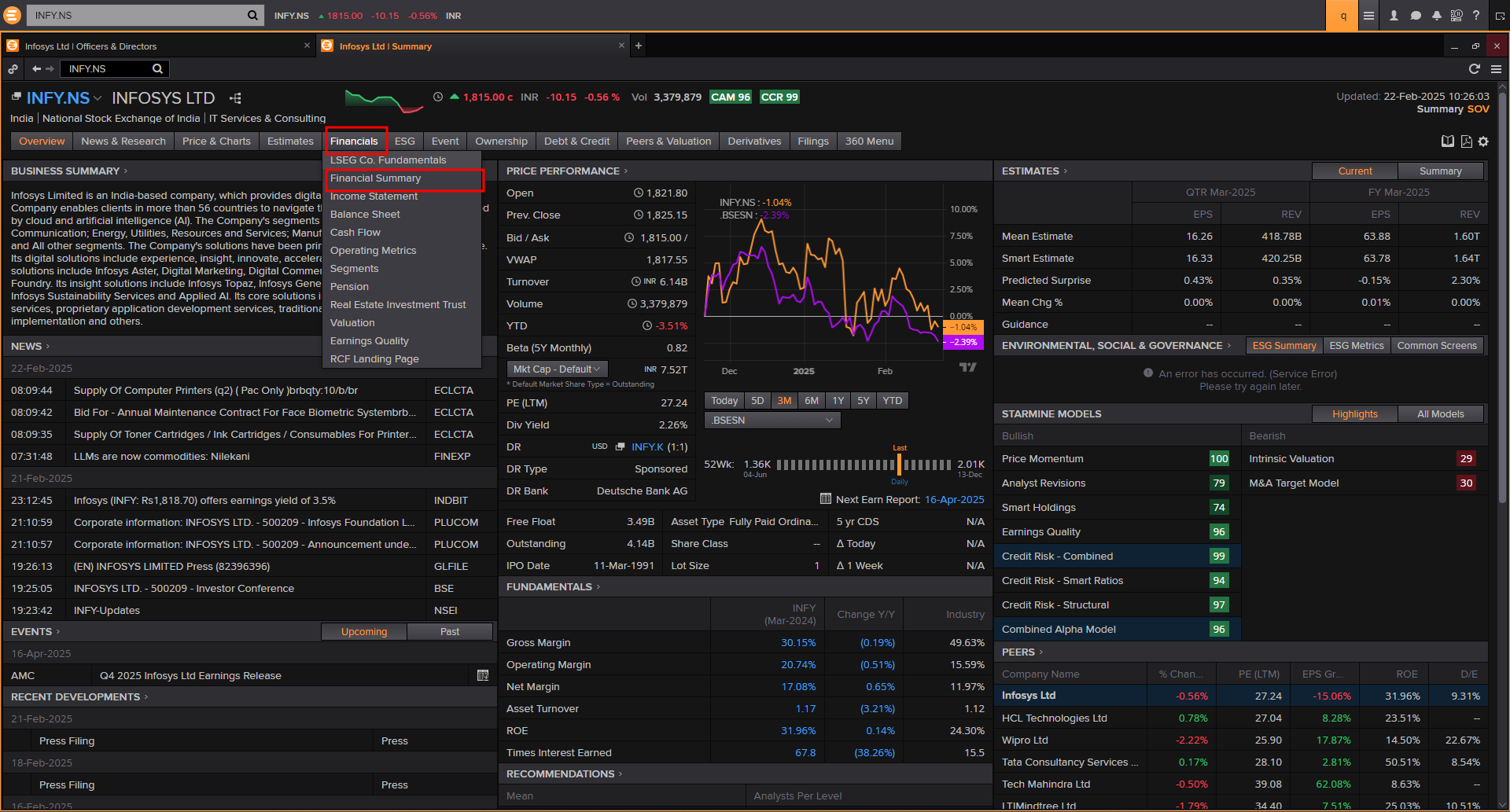Open settings gear beside the PDF icon

[x=1483, y=141]
